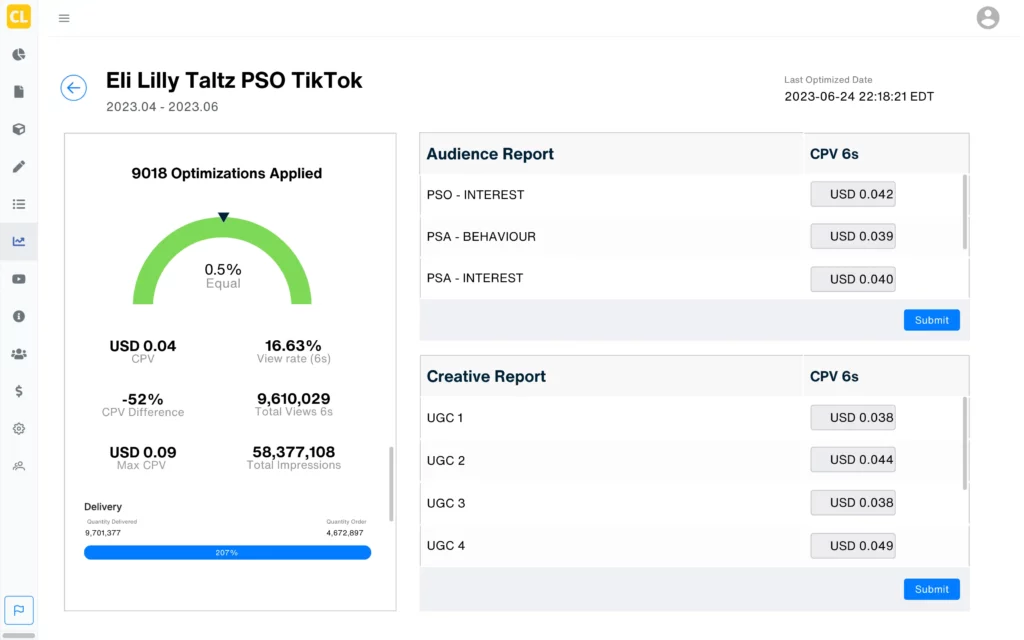
Task: Open the group users sidebar icon
Action: [x=19, y=354]
